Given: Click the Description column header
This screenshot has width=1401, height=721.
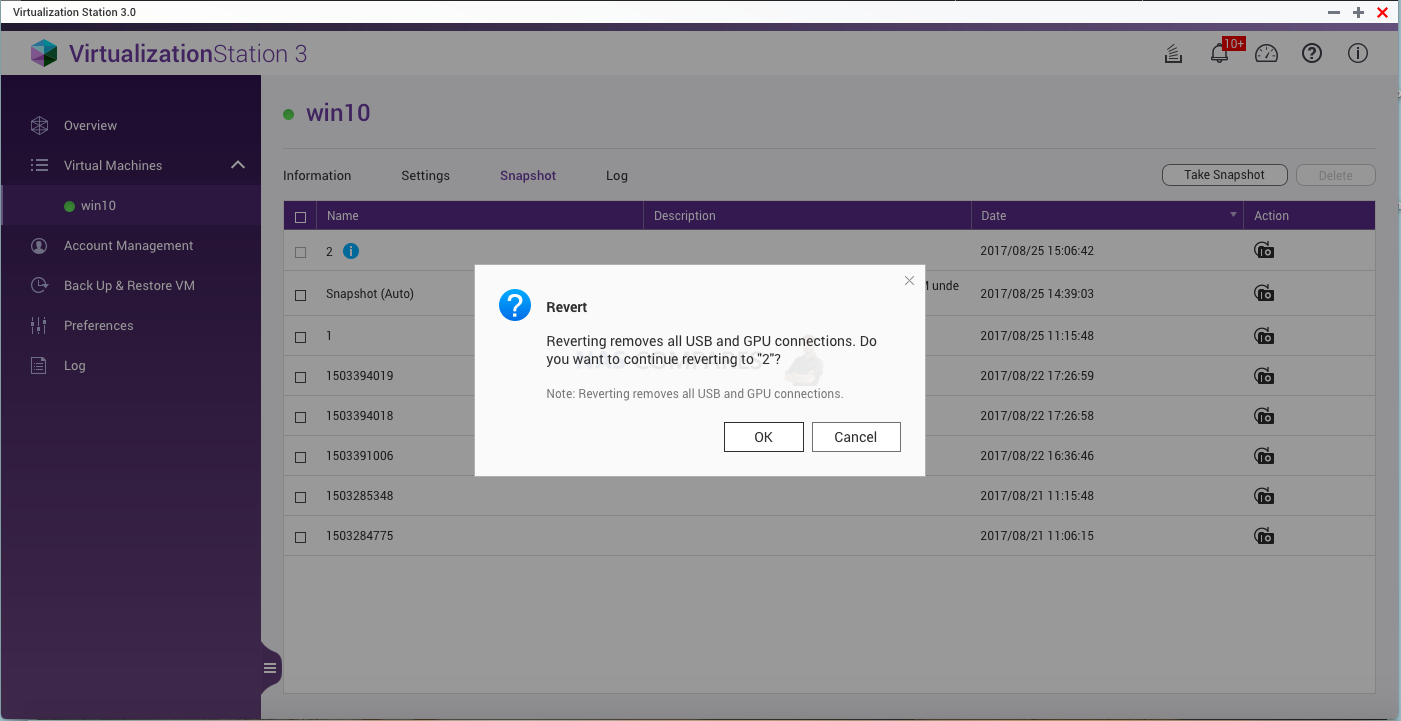Looking at the screenshot, I should tap(807, 216).
